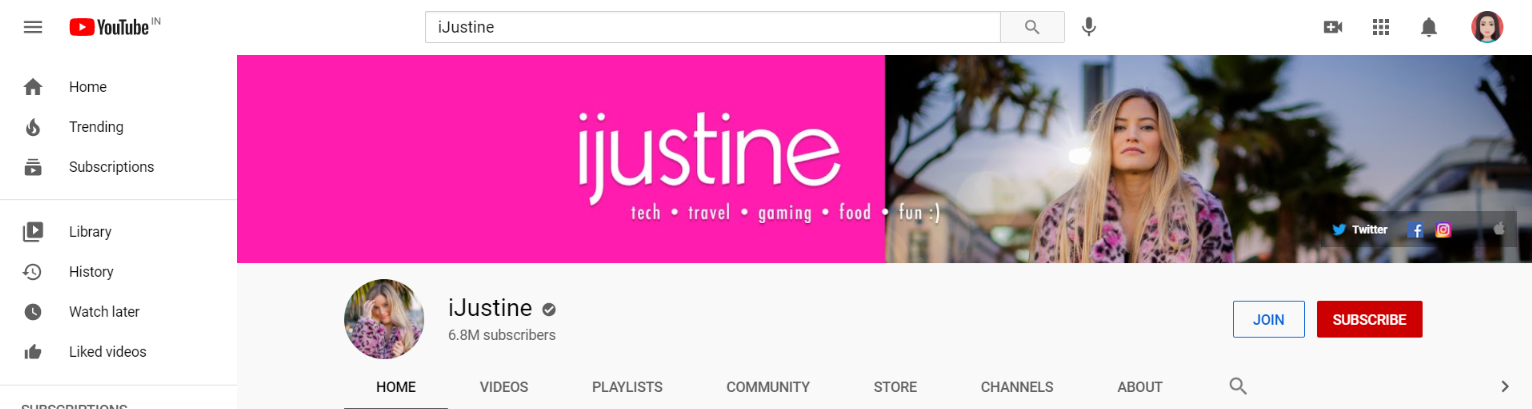Open the account avatar menu

point(1487,27)
